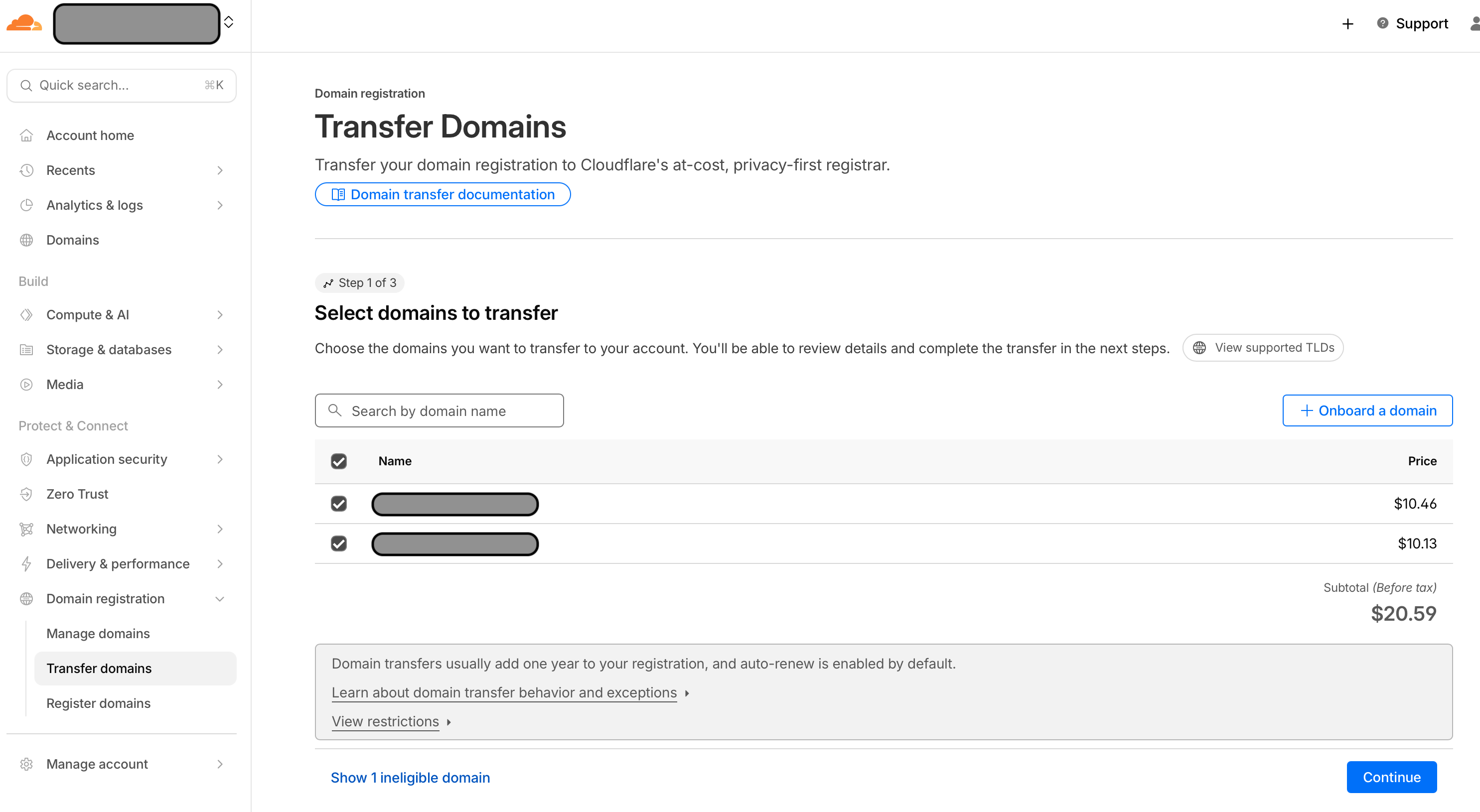The height and width of the screenshot is (812, 1480).
Task: Click the Account home house icon
Action: click(x=26, y=135)
